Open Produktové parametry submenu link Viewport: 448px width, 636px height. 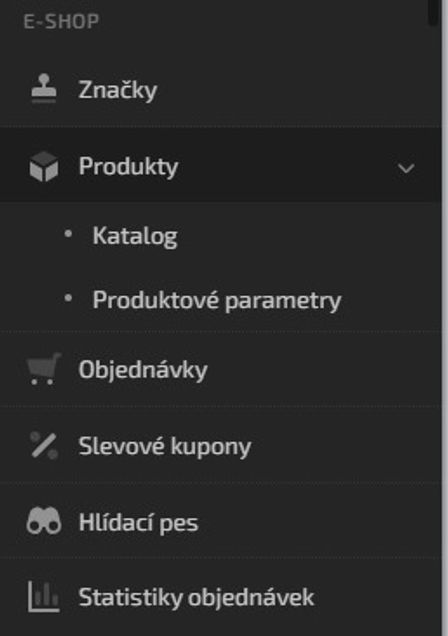click(x=217, y=301)
